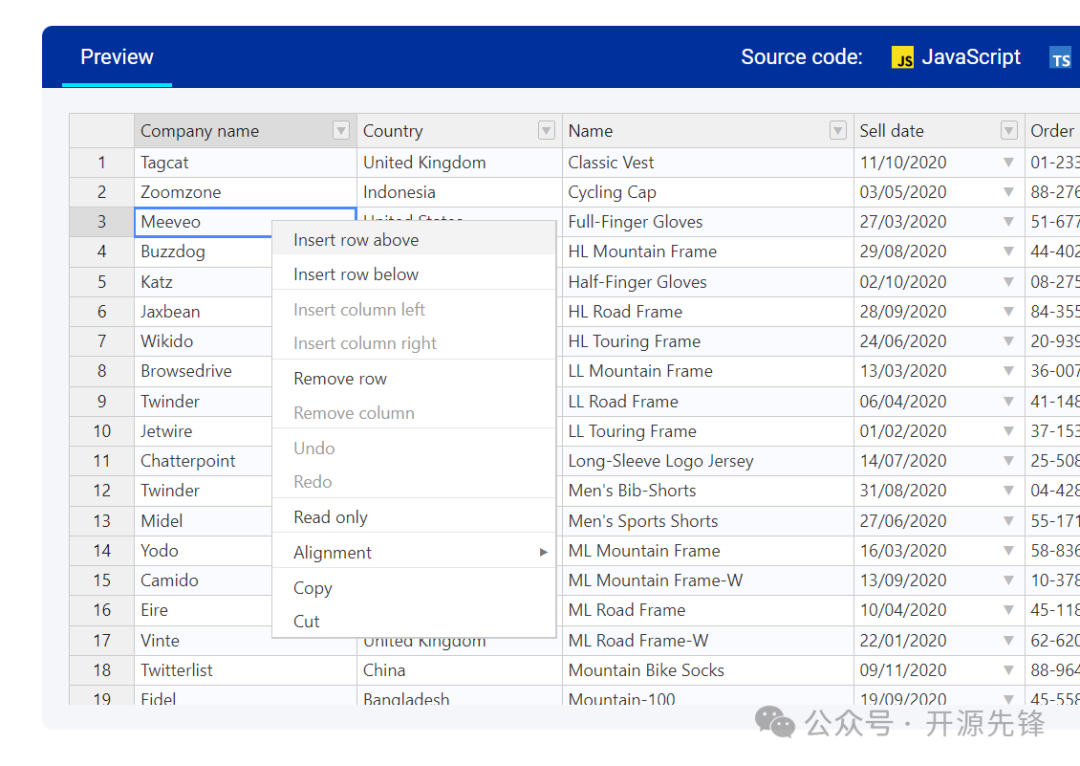This screenshot has height=766, width=1080.
Task: Open date picker arrow for 11/10/2020
Action: pos(1008,163)
